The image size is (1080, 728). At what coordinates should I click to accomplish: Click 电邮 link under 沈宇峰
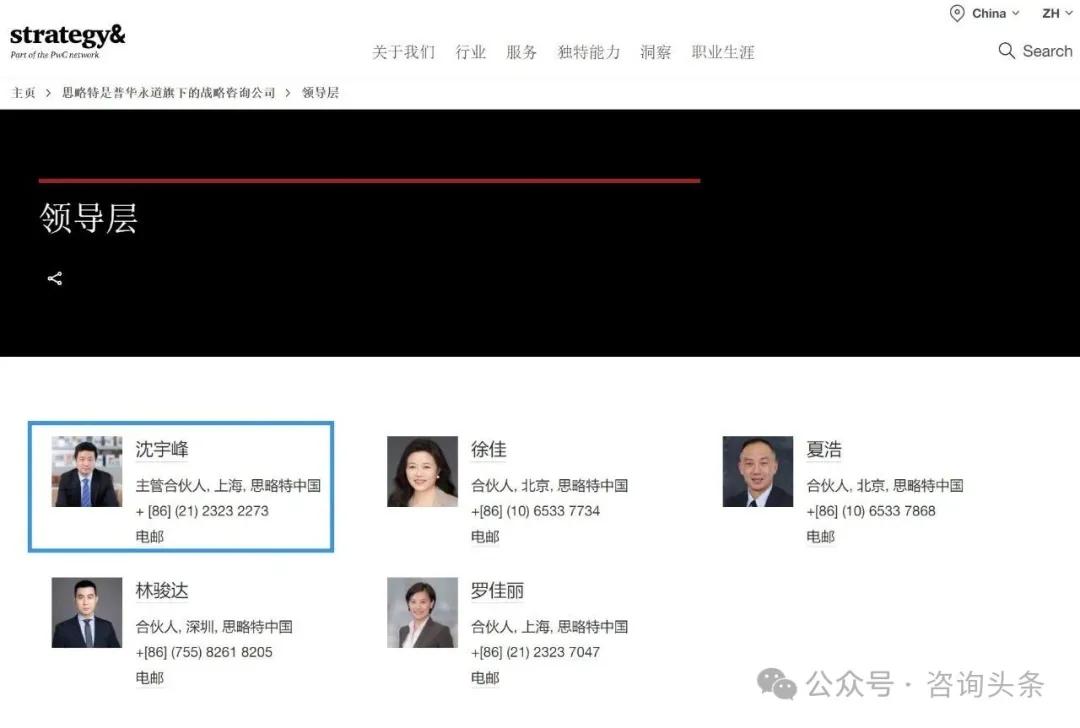149,537
